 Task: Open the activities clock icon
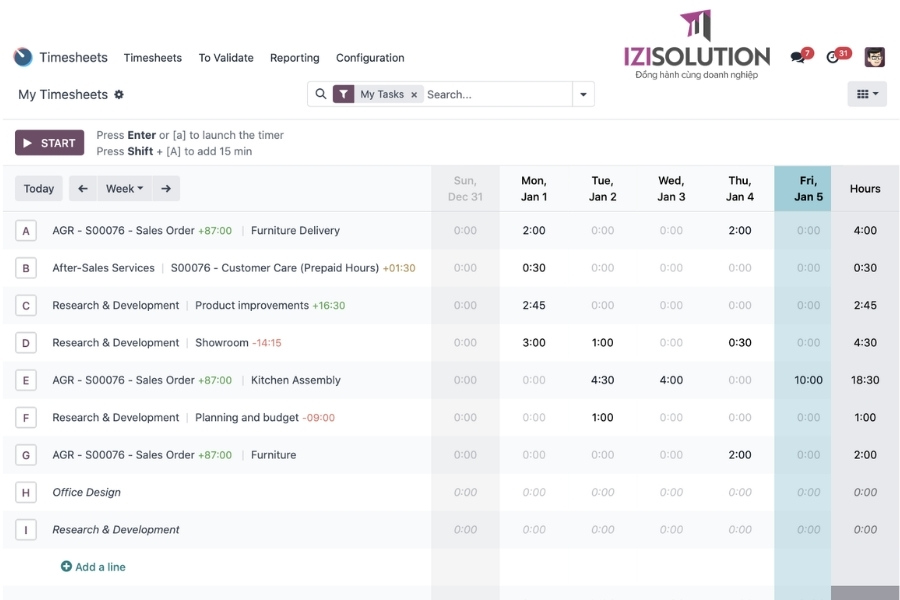coord(832,57)
